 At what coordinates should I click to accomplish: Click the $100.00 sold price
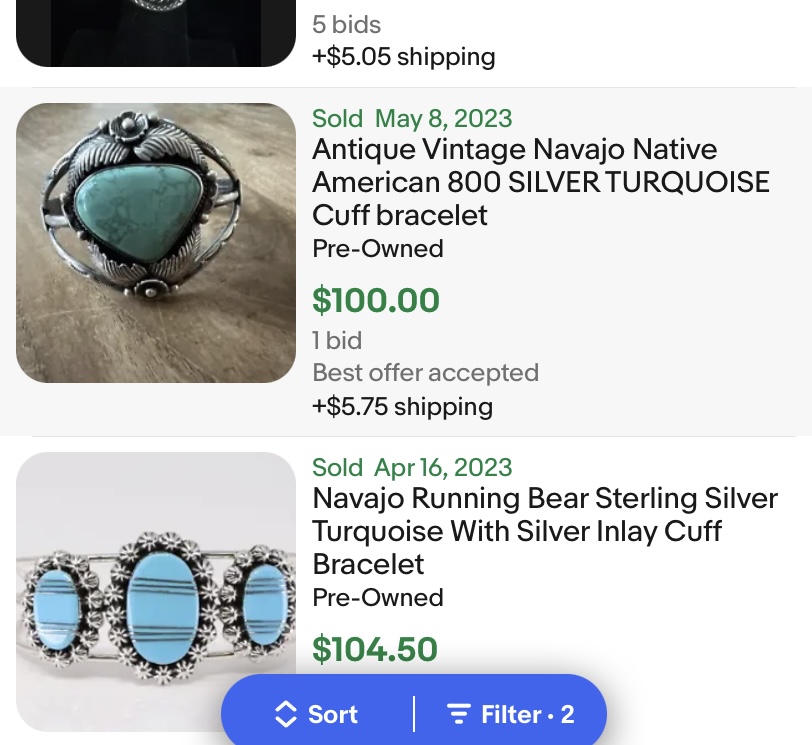click(376, 300)
